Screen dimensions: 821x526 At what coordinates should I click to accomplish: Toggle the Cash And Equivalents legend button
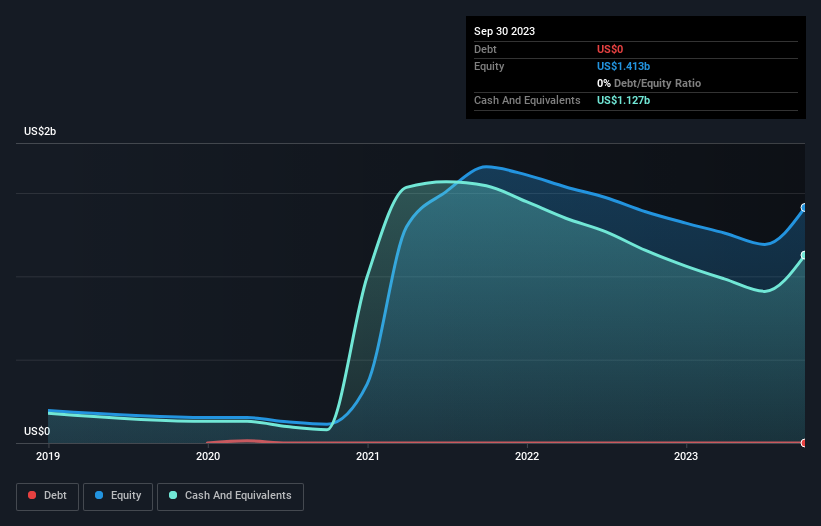tap(230, 496)
